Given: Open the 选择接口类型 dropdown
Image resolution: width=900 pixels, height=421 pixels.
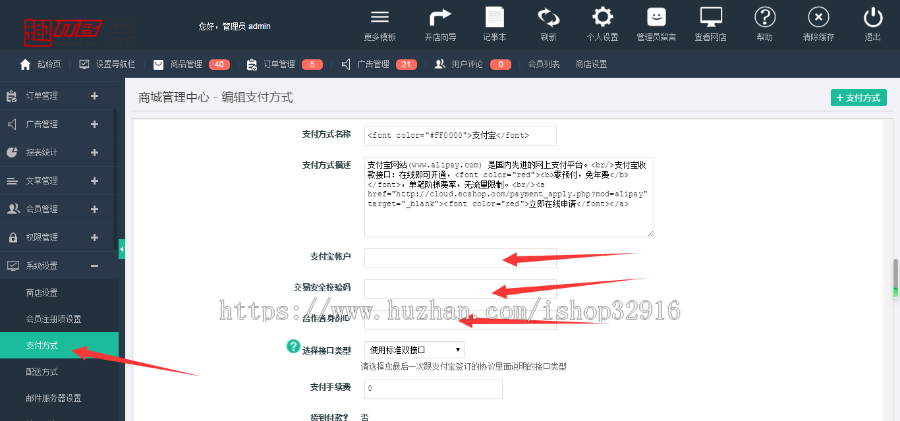Looking at the screenshot, I should pos(414,349).
